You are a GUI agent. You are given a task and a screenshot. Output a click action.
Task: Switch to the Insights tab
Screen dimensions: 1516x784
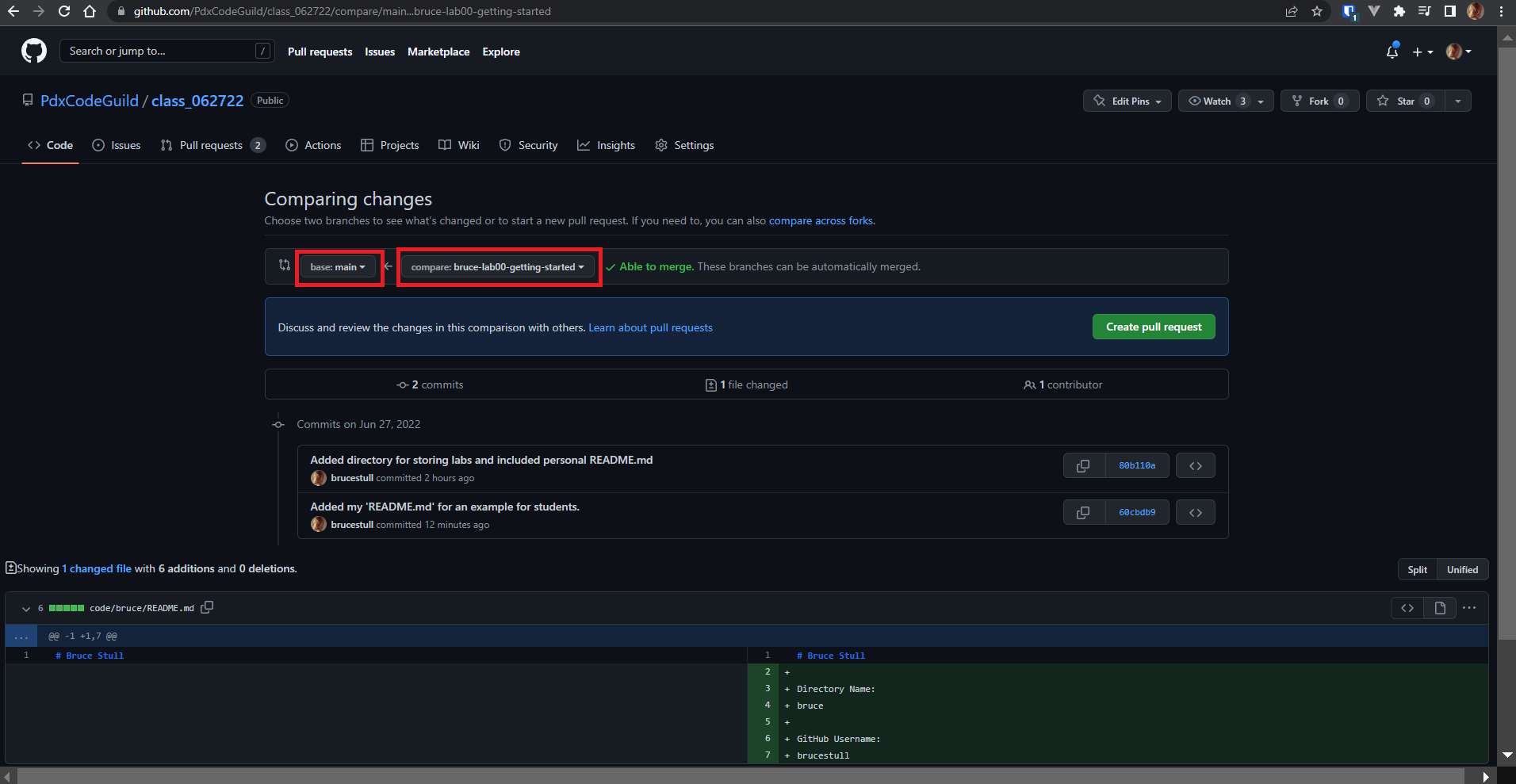point(607,145)
